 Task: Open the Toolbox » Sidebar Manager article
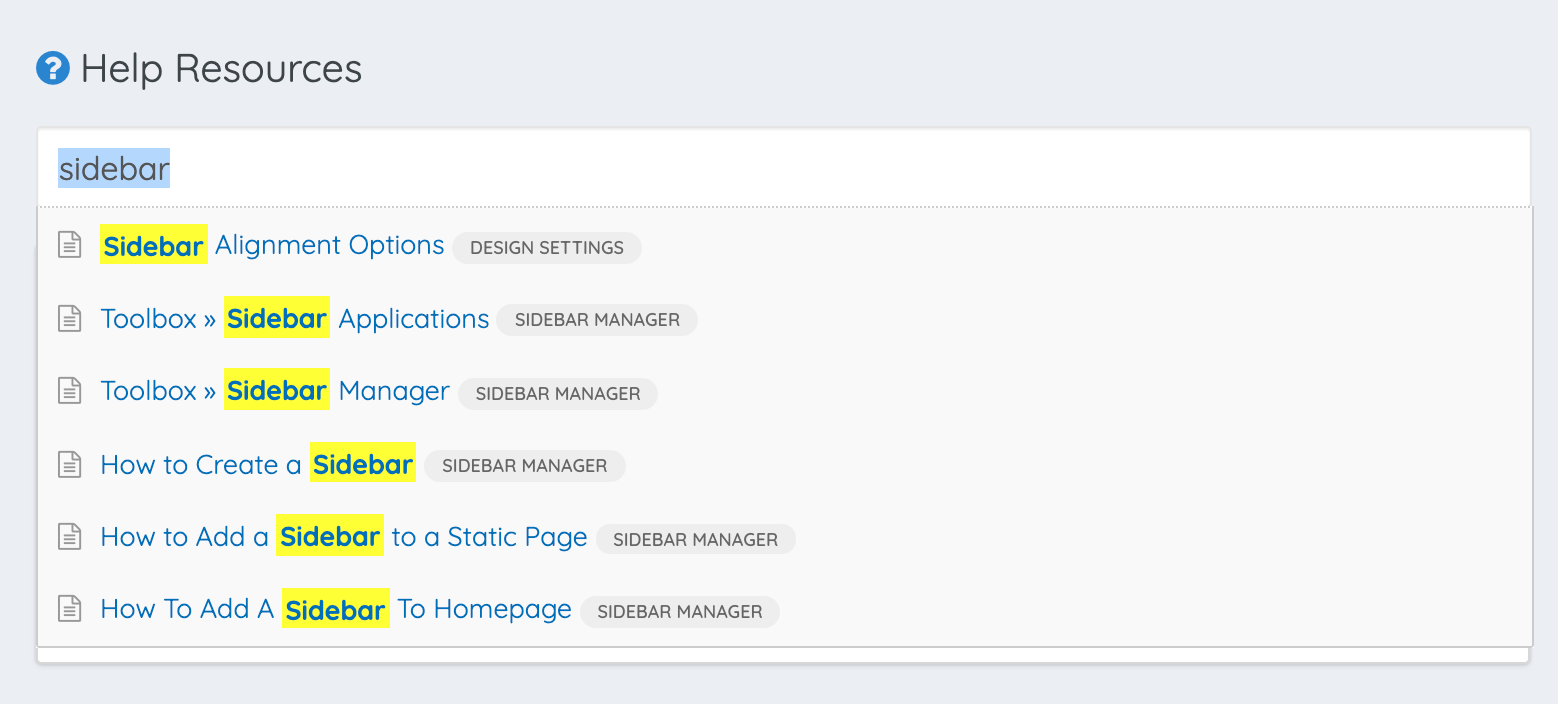(275, 391)
